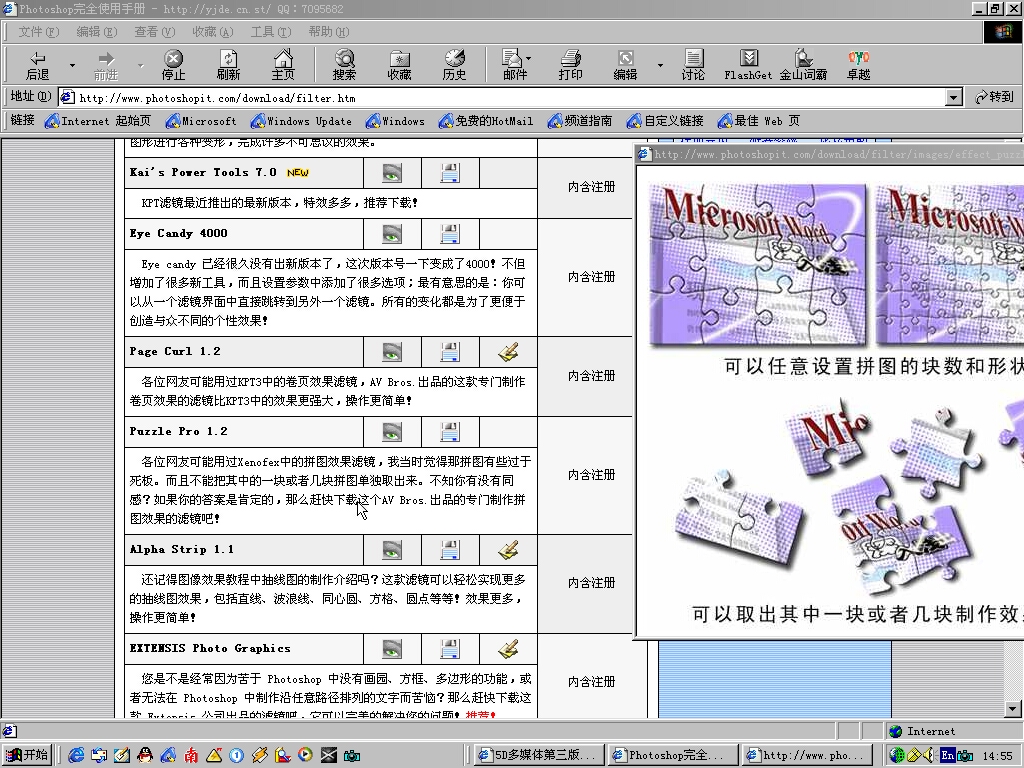Viewport: 1024px width, 768px height.
Task: Click the eye preview icon for Eye Candy 4000
Action: [392, 234]
